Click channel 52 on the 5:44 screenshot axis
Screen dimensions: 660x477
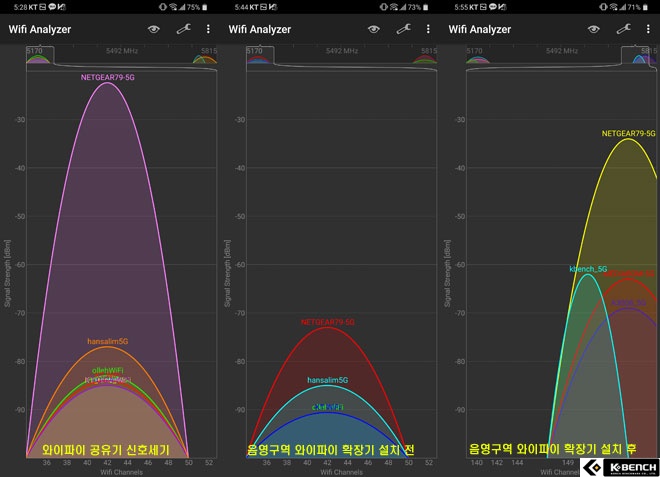coord(429,463)
